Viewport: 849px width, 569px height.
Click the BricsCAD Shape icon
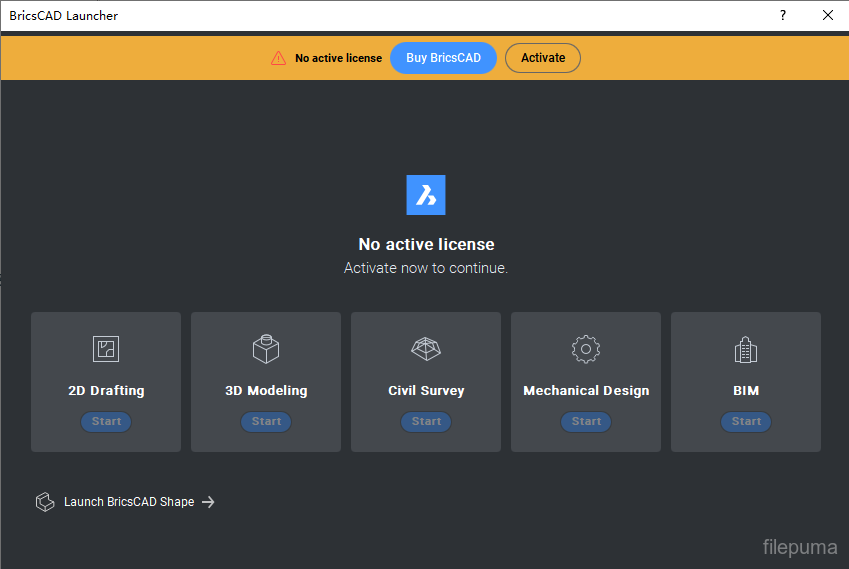click(45, 502)
